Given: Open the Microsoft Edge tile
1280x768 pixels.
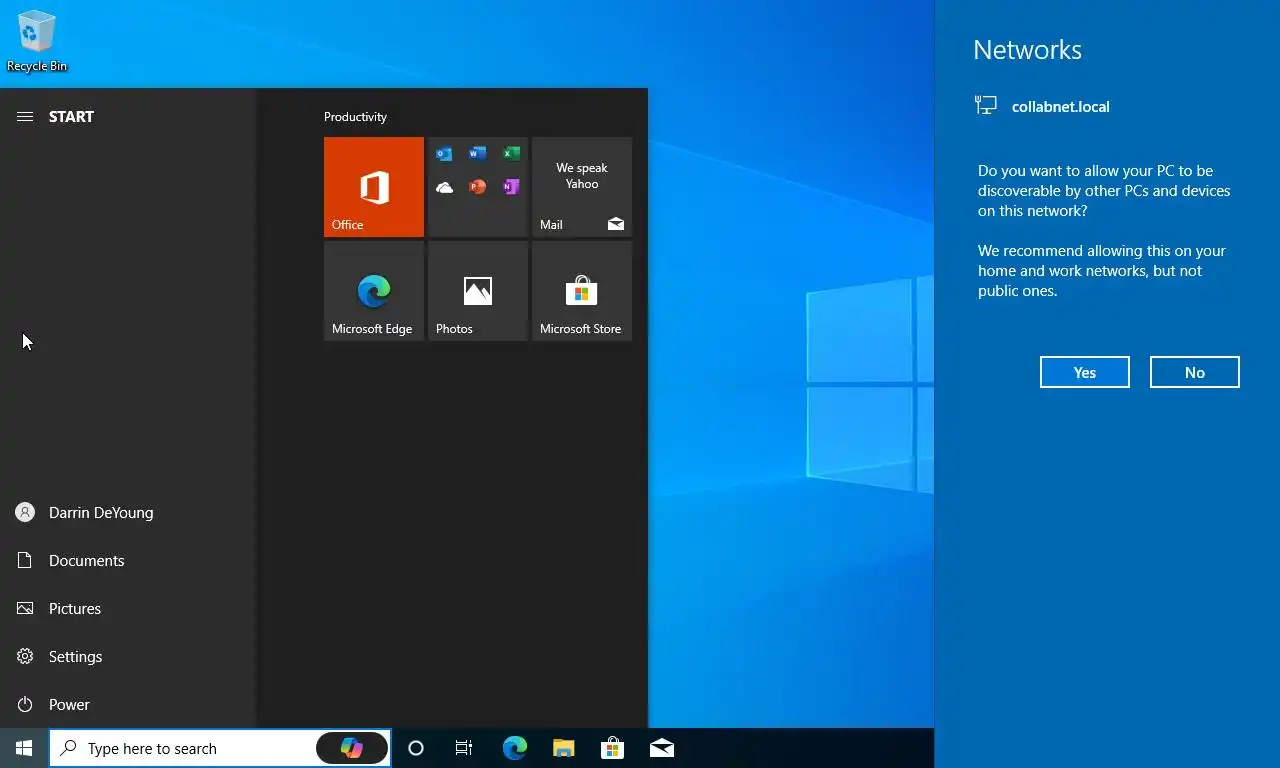Looking at the screenshot, I should pos(374,291).
